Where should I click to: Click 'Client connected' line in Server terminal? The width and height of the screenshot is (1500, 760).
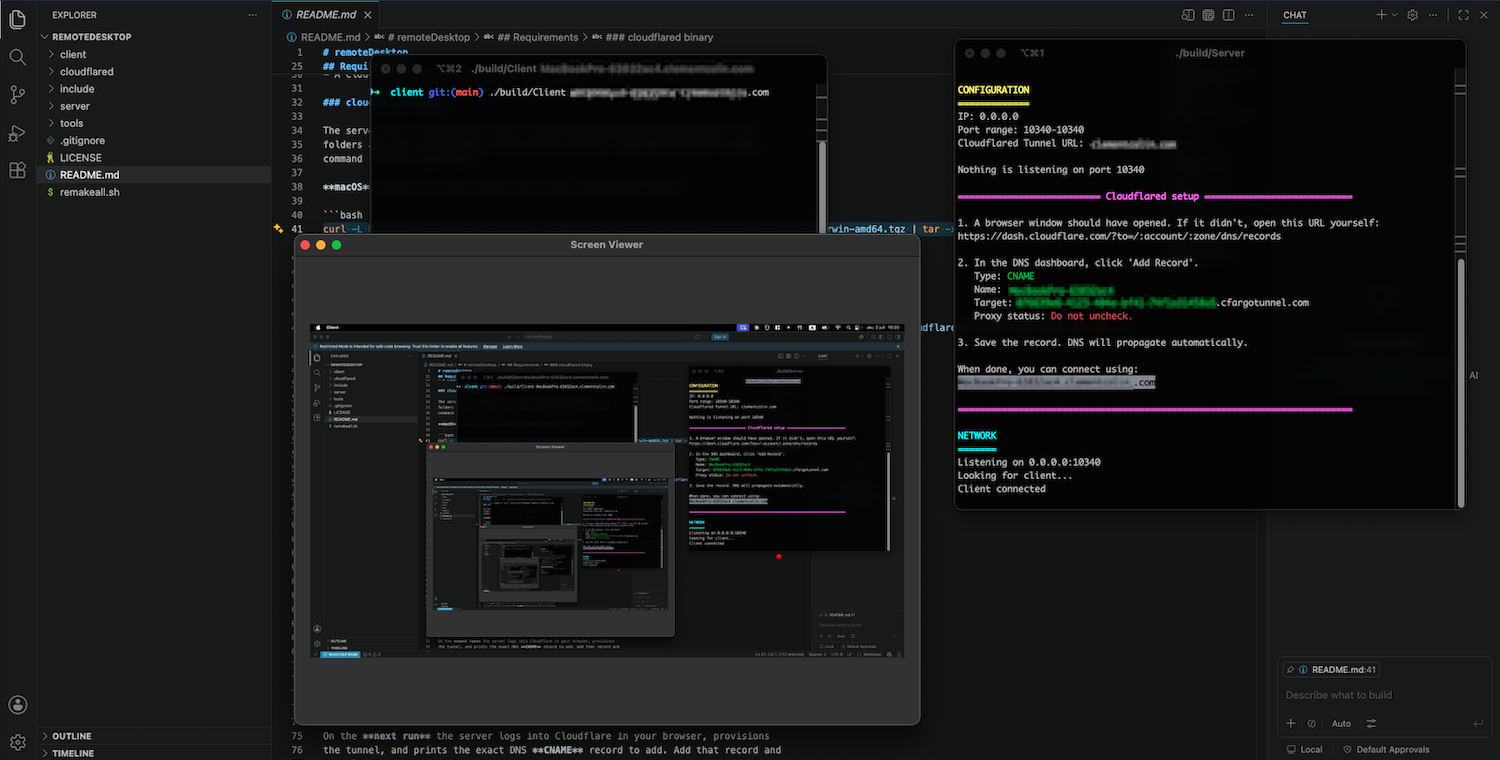pyautogui.click(x=1001, y=489)
